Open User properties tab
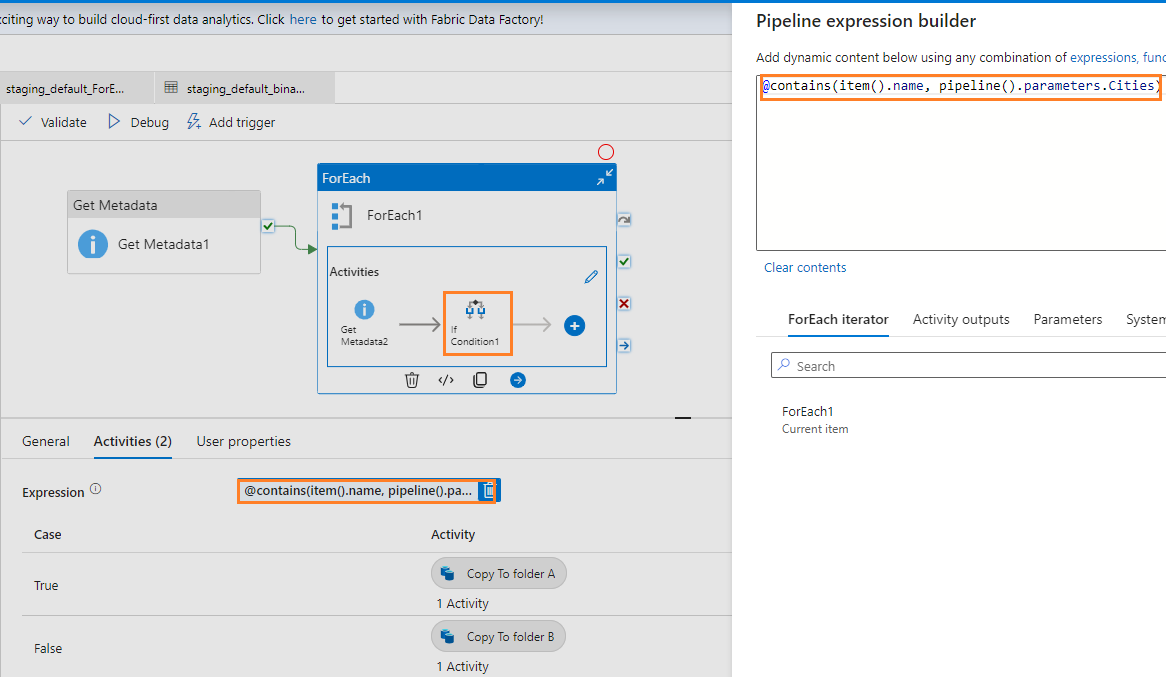This screenshot has width=1166, height=677. [x=243, y=441]
